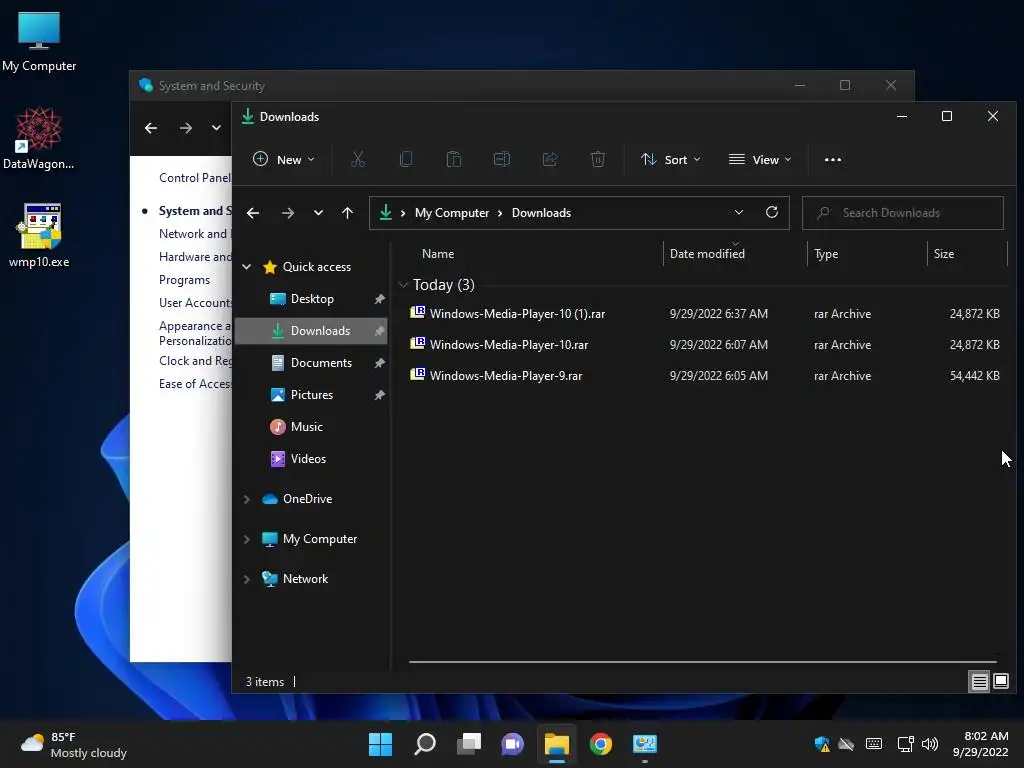
Task: Select Videos in navigation pane
Action: [x=312, y=459]
